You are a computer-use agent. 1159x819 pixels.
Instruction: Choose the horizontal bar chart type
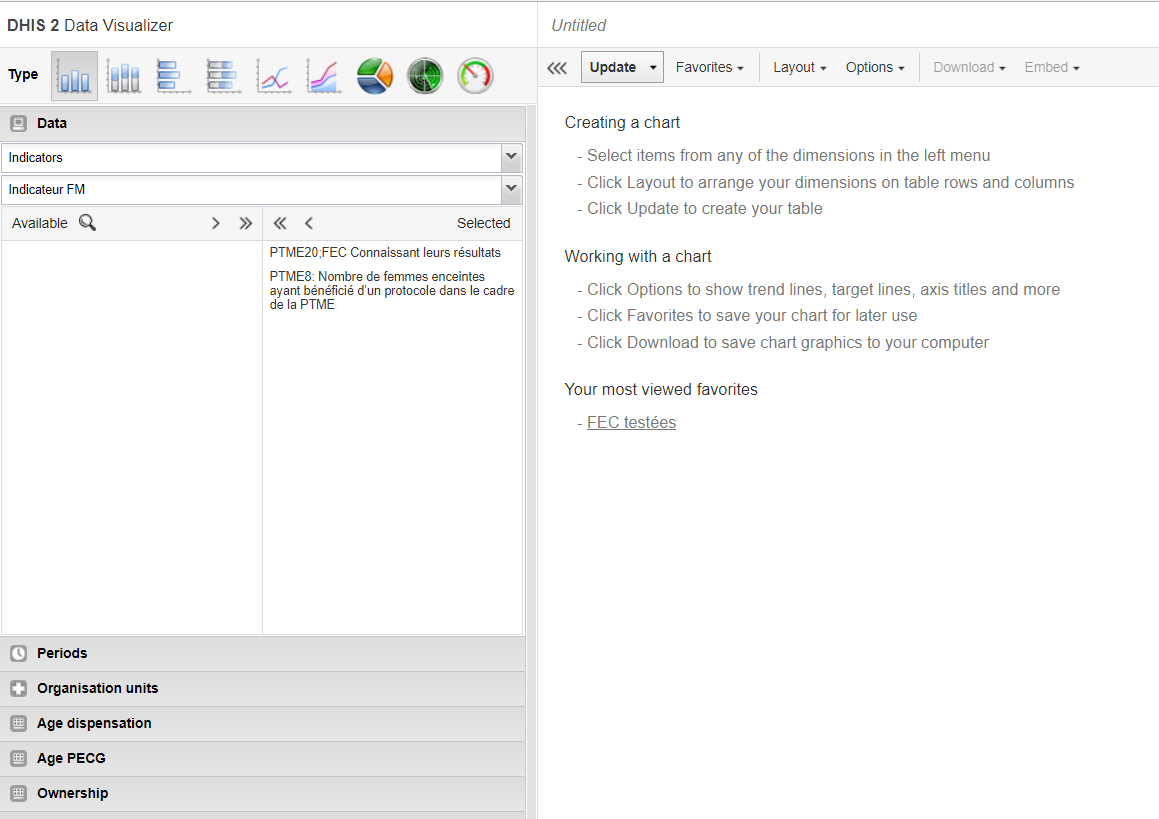(x=174, y=76)
